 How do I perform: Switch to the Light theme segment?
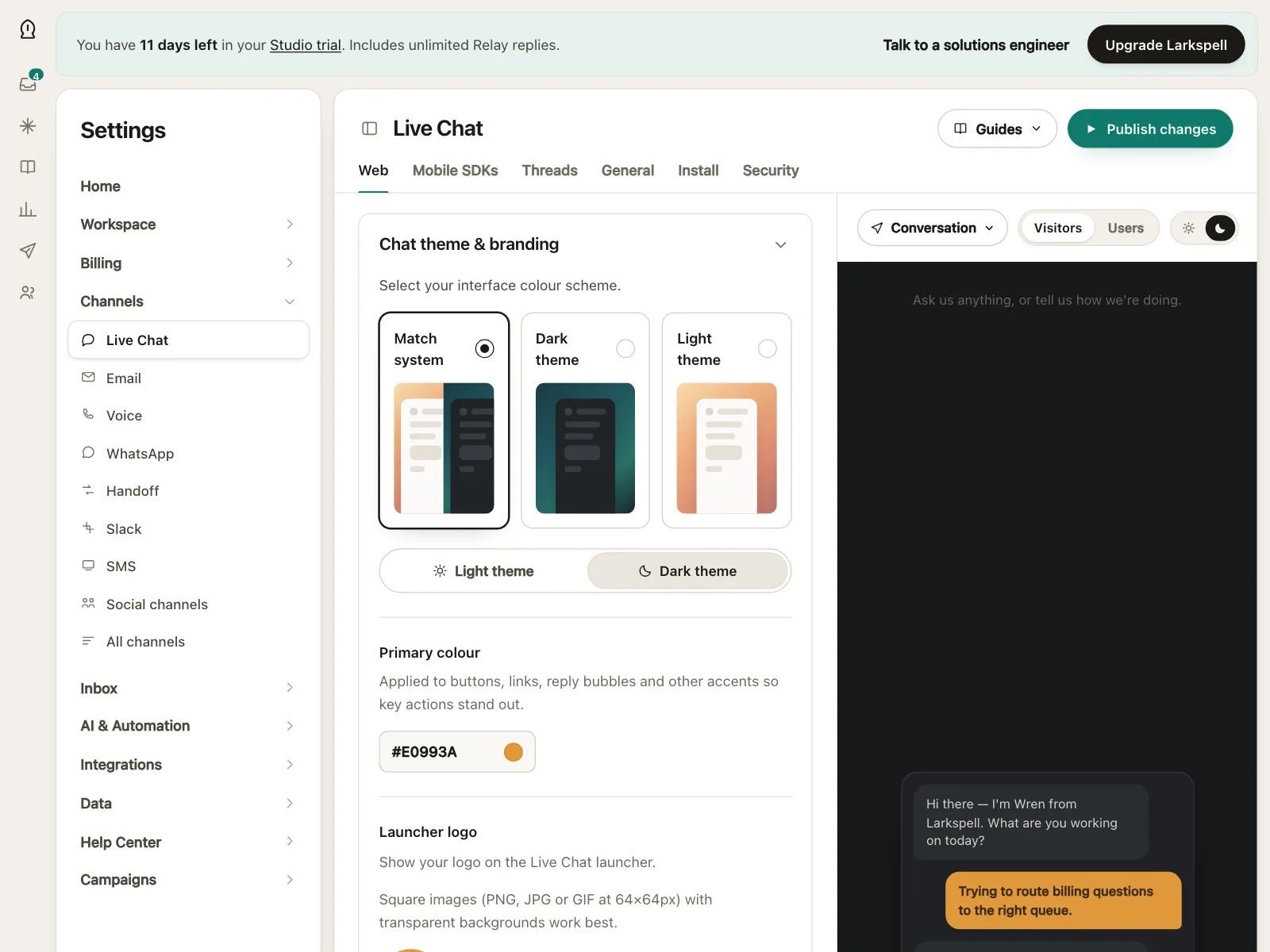(483, 571)
